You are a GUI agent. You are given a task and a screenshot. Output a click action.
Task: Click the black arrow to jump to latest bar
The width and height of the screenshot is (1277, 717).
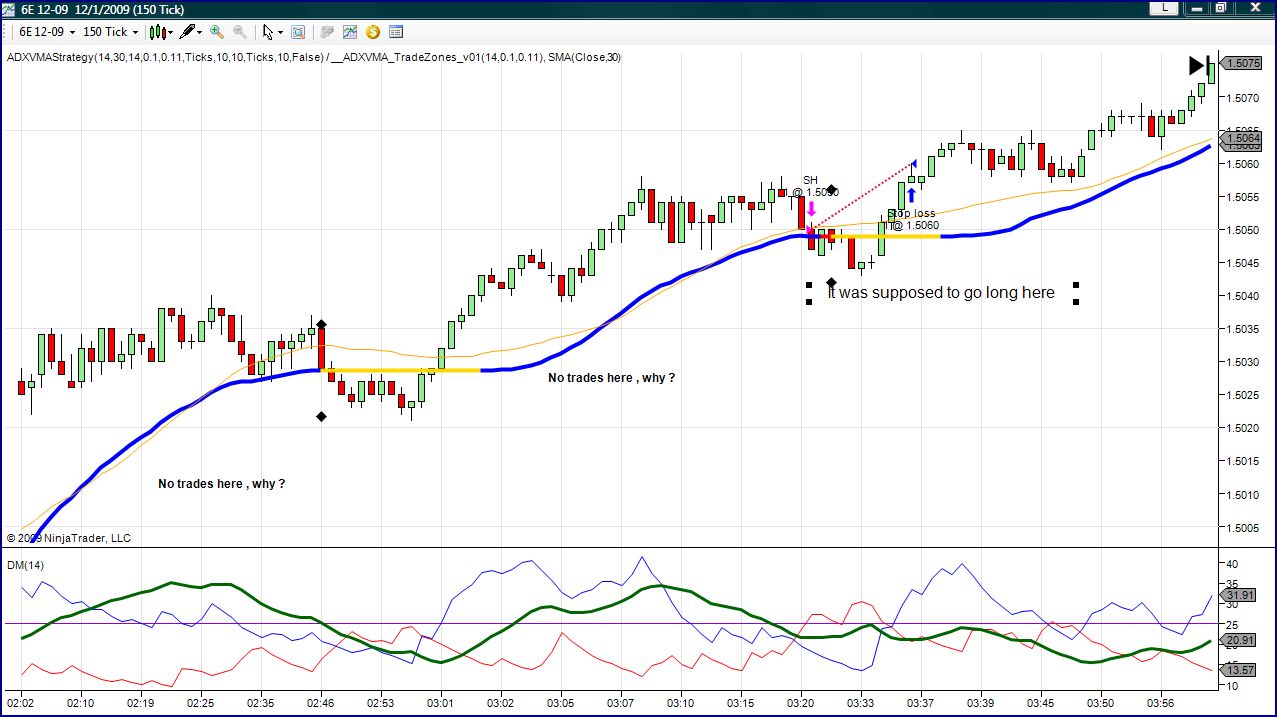pyautogui.click(x=1198, y=65)
